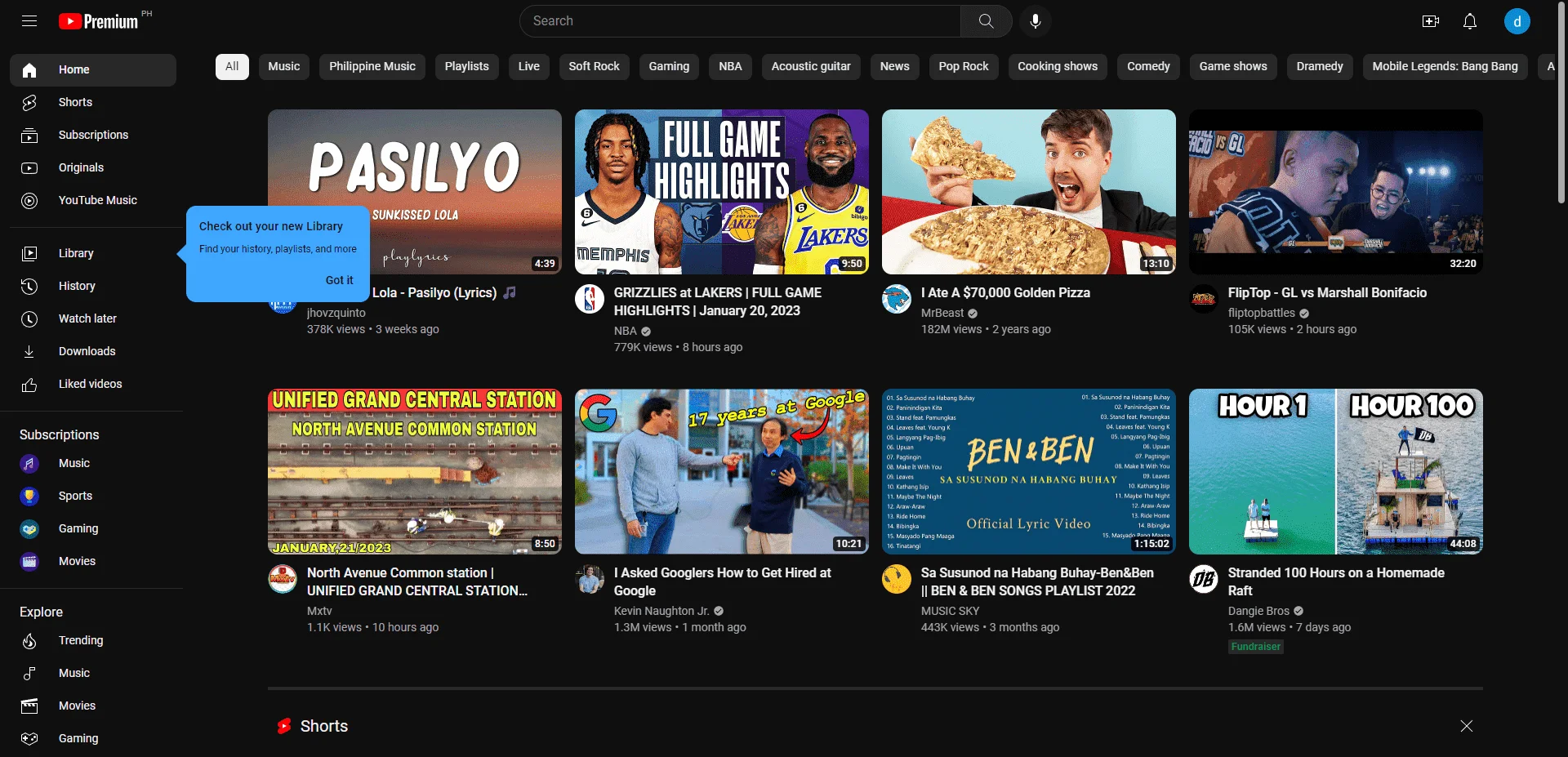Select the Pop Rock filter chip

964,67
